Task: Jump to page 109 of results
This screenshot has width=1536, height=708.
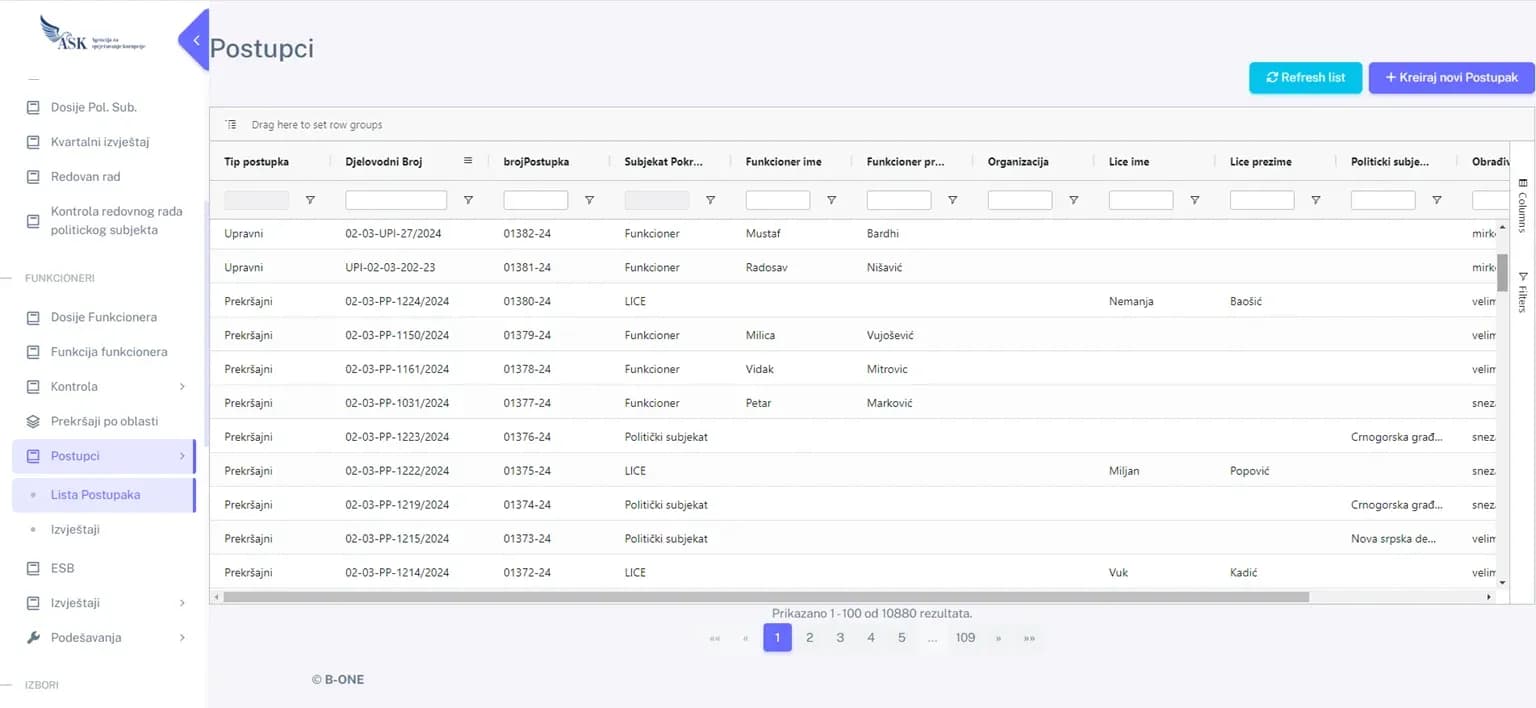Action: [x=965, y=638]
